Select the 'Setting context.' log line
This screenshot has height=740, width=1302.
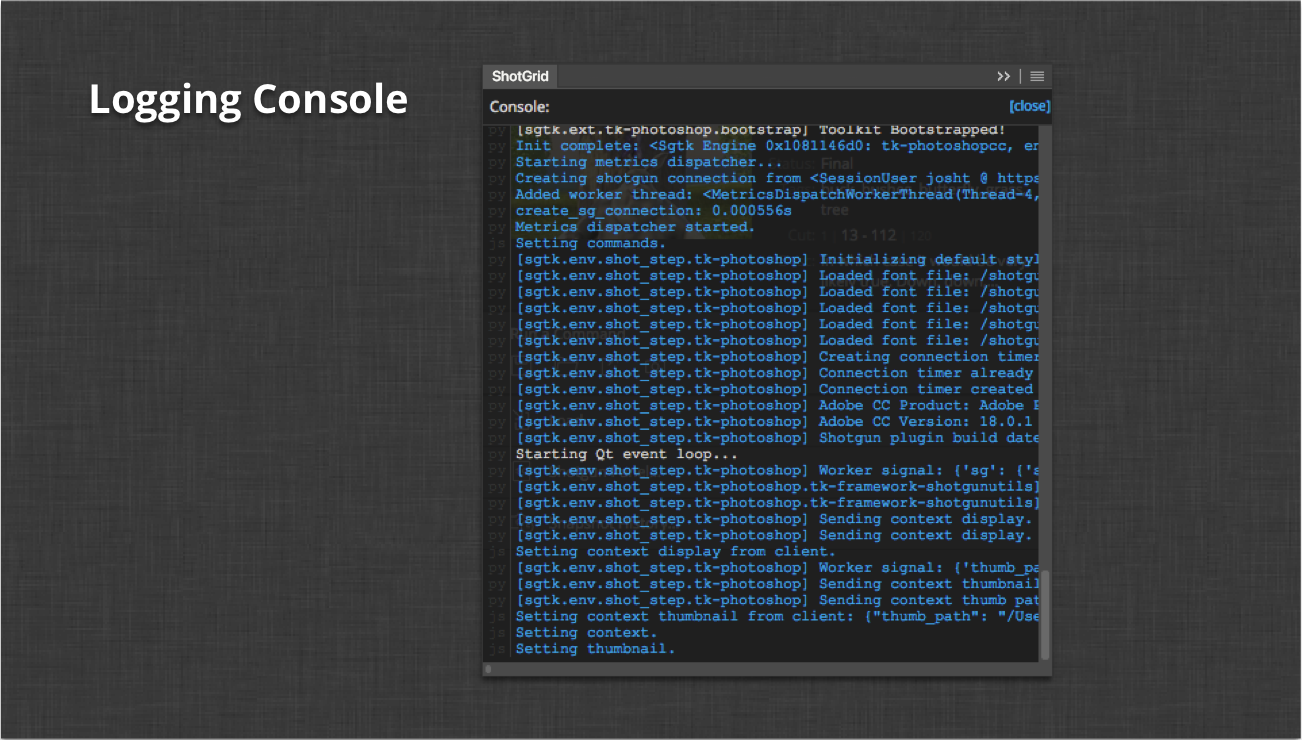point(587,632)
